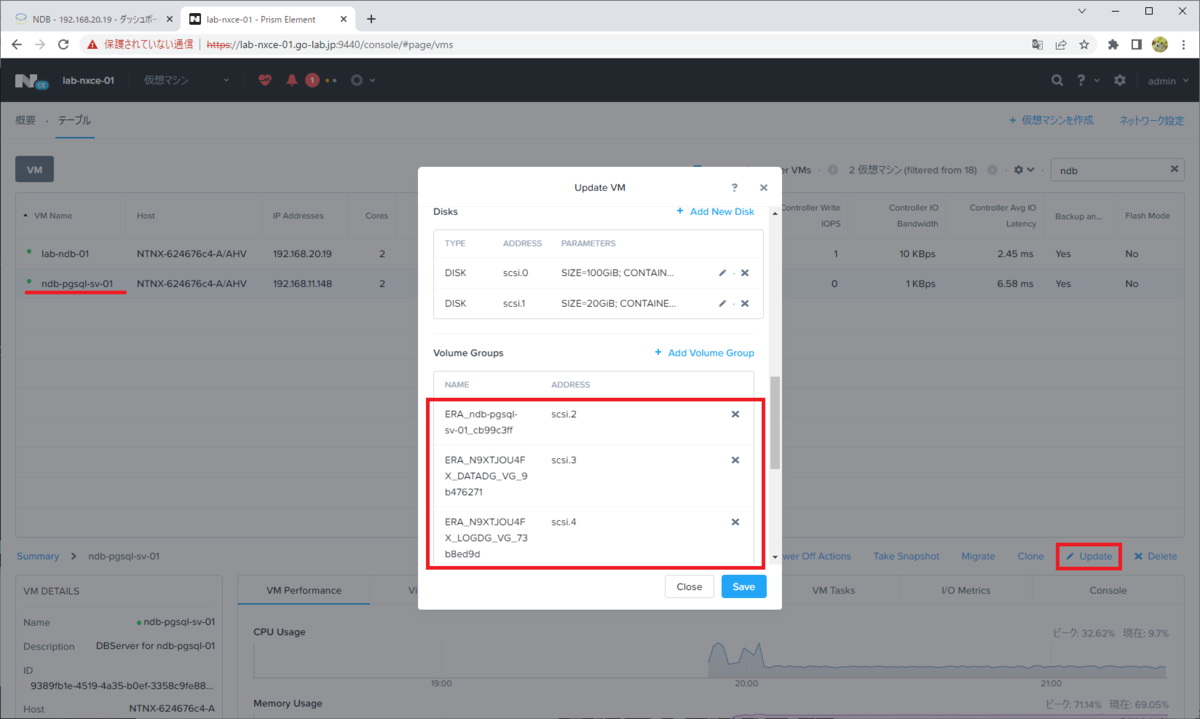The width and height of the screenshot is (1200, 719).
Task: Sort table by VM Name column
Action: click(x=52, y=215)
